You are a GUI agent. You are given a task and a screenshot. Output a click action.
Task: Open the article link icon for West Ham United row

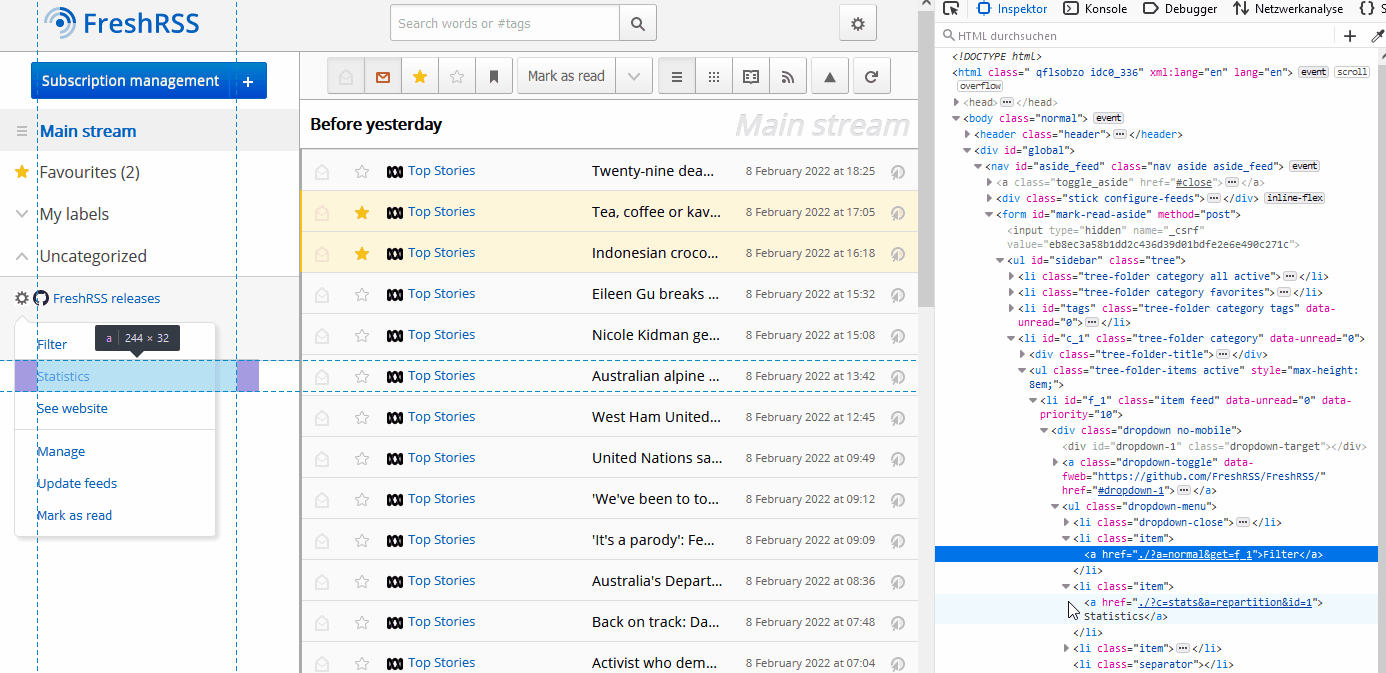[x=898, y=417]
